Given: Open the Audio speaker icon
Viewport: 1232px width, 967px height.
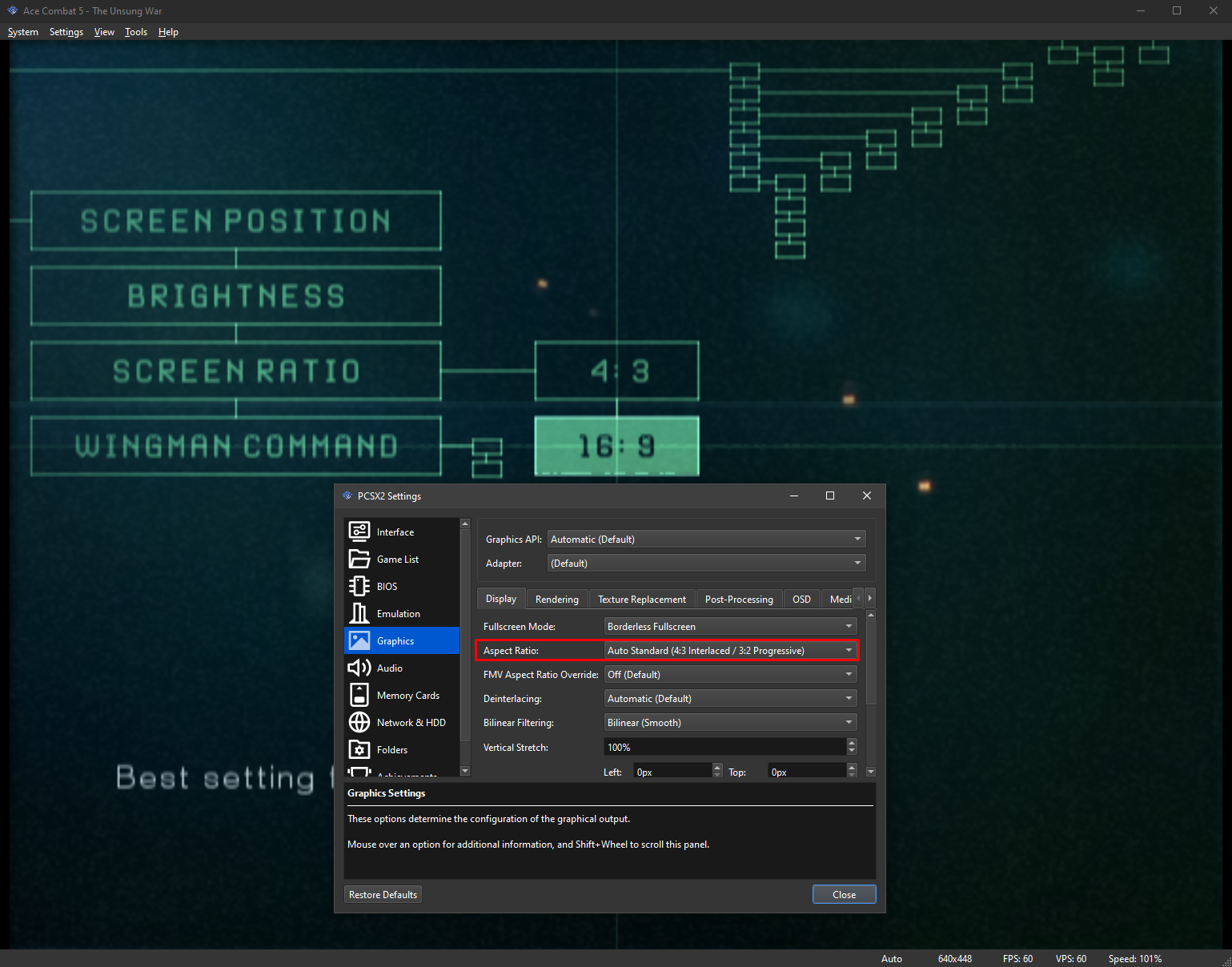Looking at the screenshot, I should point(359,668).
